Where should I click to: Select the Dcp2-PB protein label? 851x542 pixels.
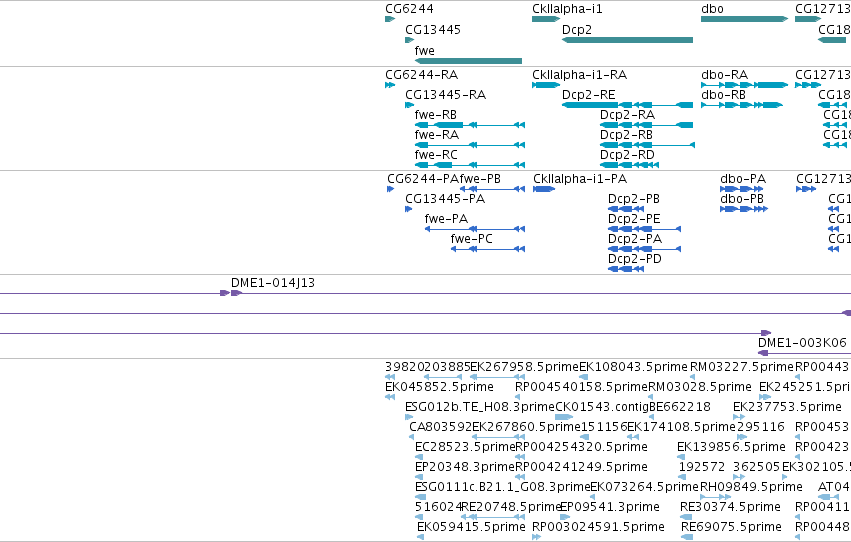[634, 199]
